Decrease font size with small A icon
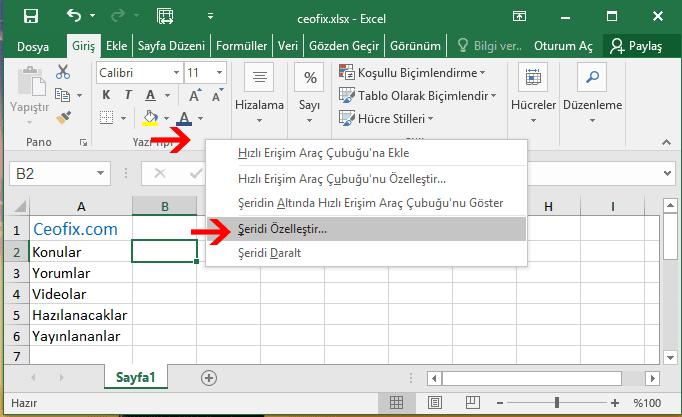Viewport: 682px width, 417px height. click(x=217, y=95)
